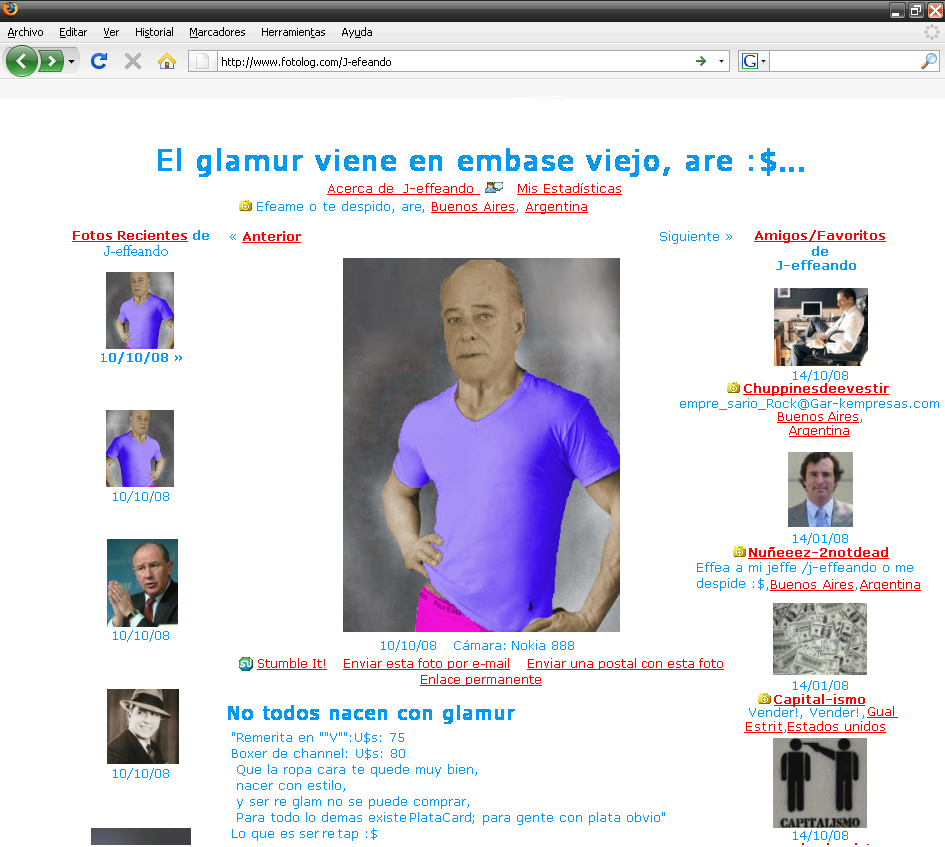Open thumbnail of man with clasped hands
The width and height of the screenshot is (945, 847).
coord(142,582)
